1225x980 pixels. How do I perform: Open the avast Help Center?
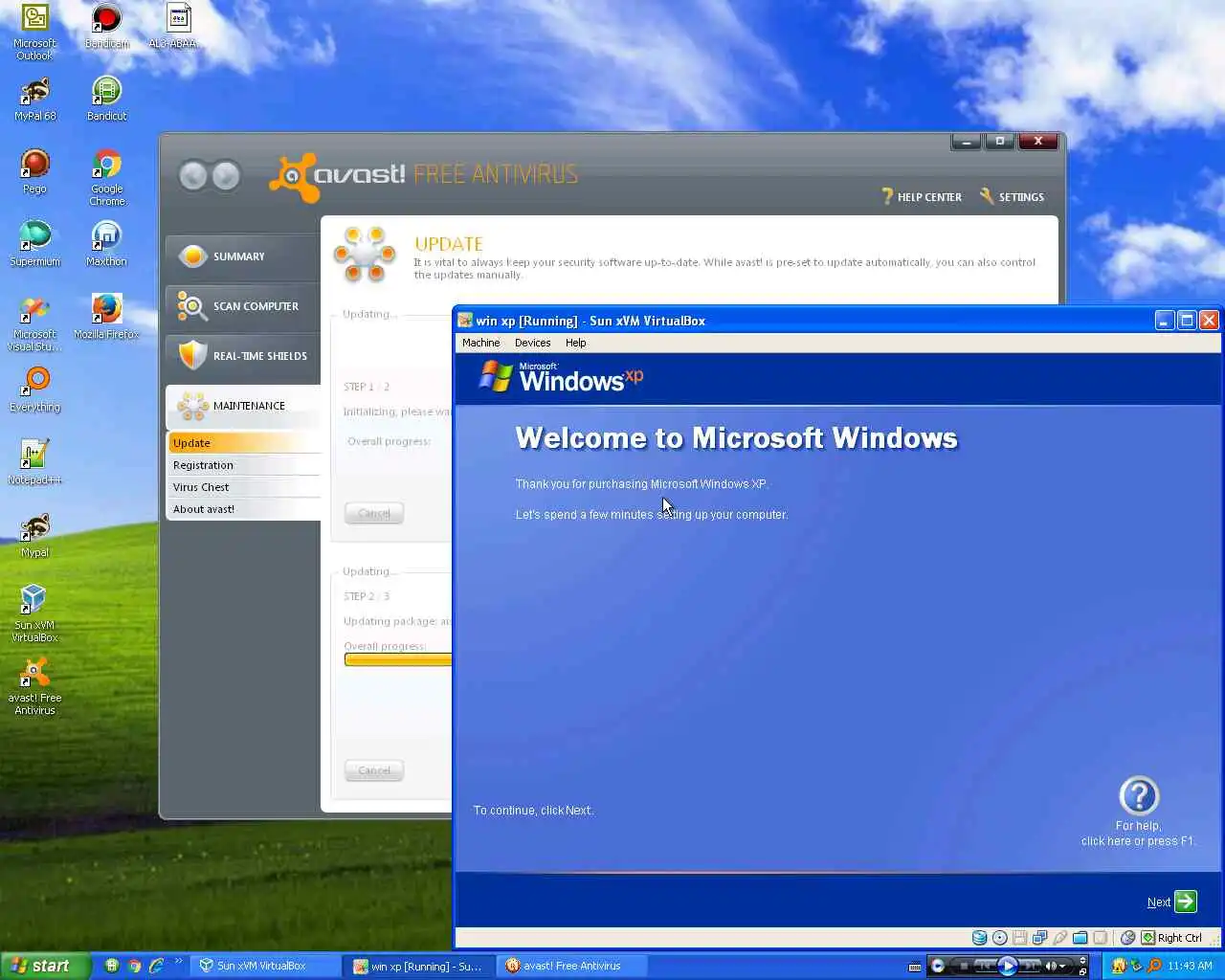[921, 196]
